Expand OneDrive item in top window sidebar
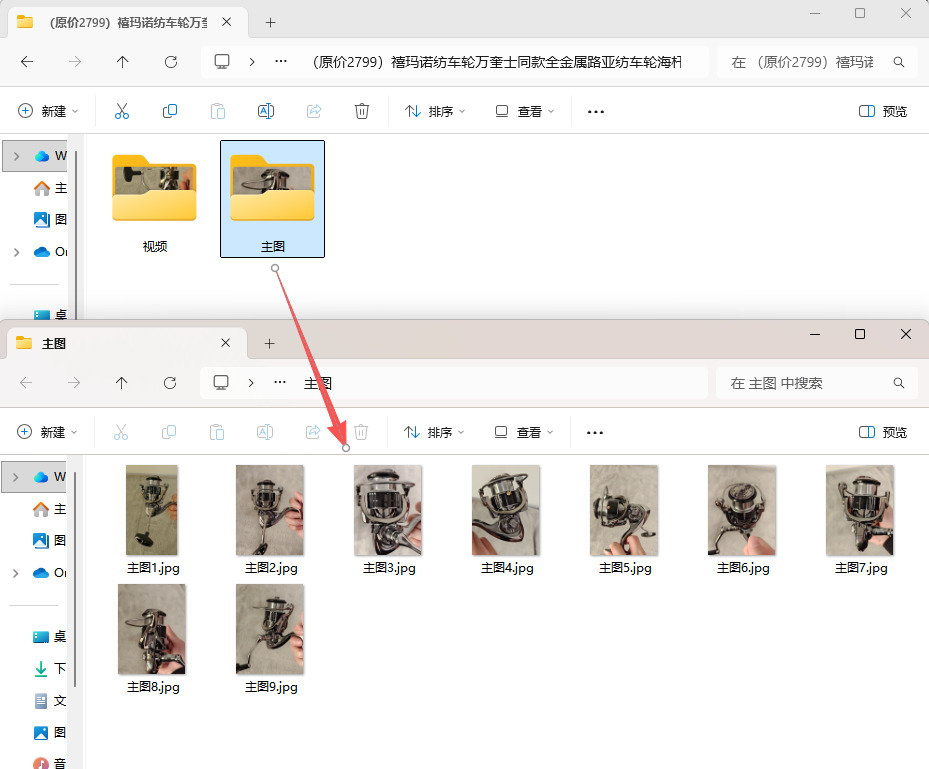Viewport: 929px width, 769px height. click(17, 252)
